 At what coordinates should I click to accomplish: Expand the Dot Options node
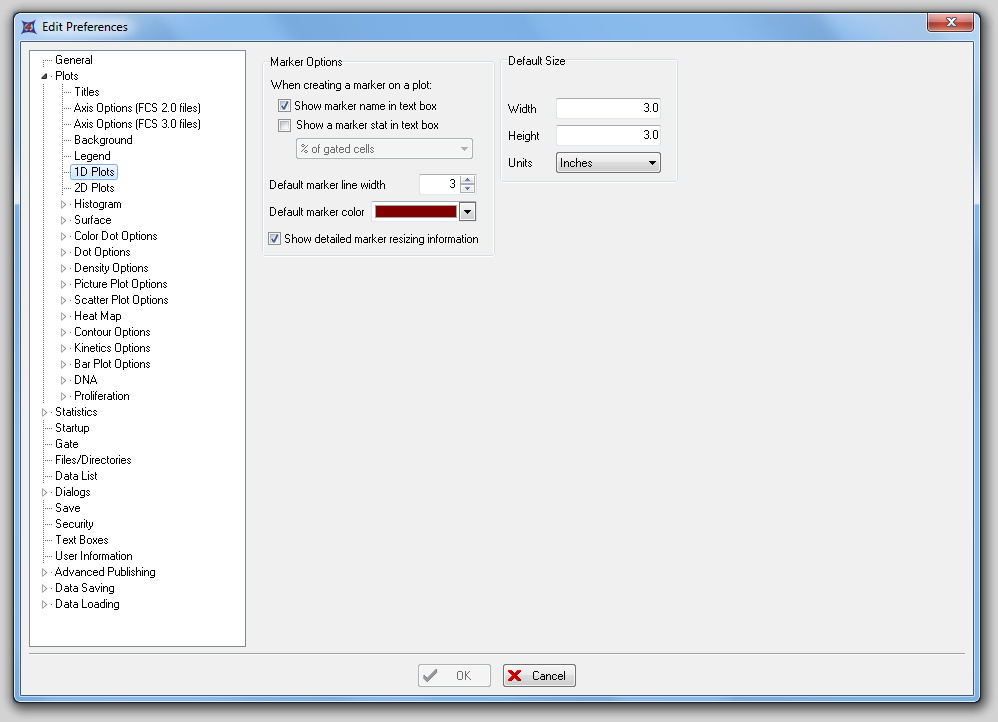tap(63, 252)
